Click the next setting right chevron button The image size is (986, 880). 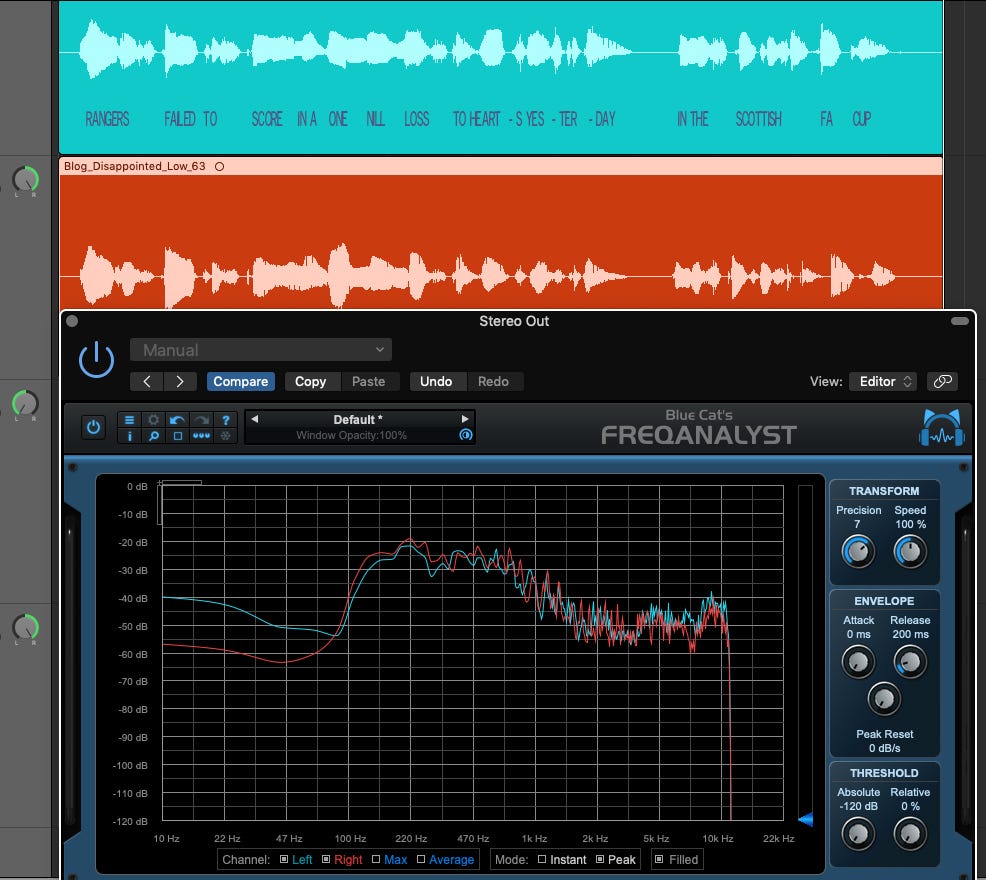tap(180, 381)
